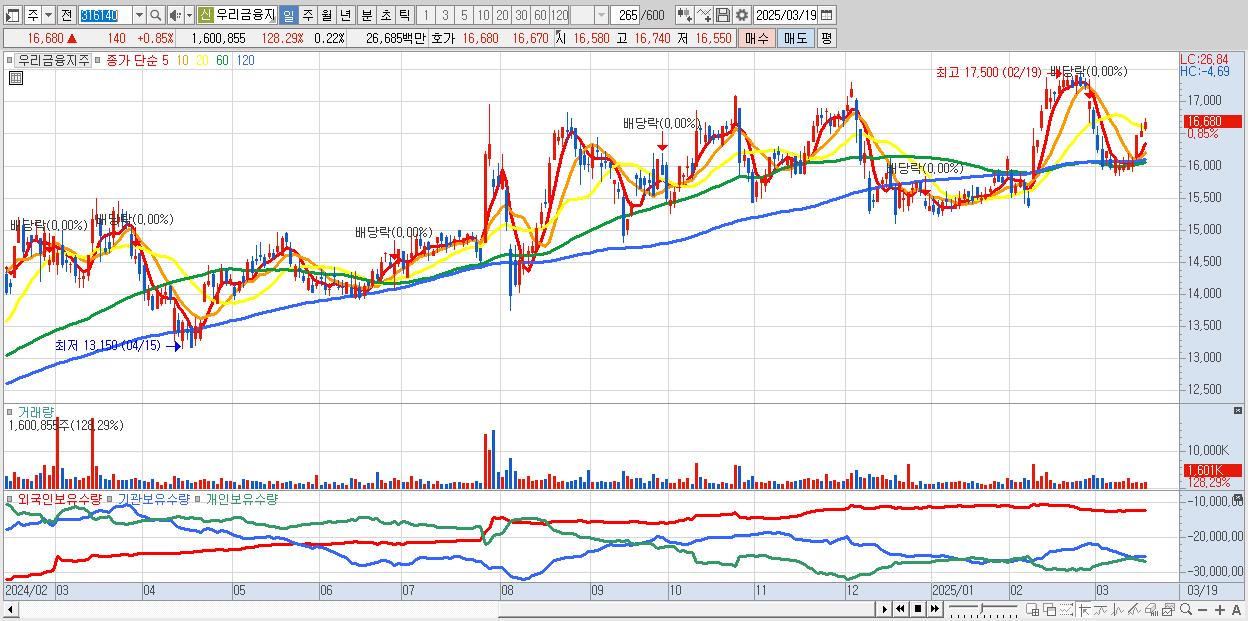Click the line chart indicator icon

[x=703, y=15]
